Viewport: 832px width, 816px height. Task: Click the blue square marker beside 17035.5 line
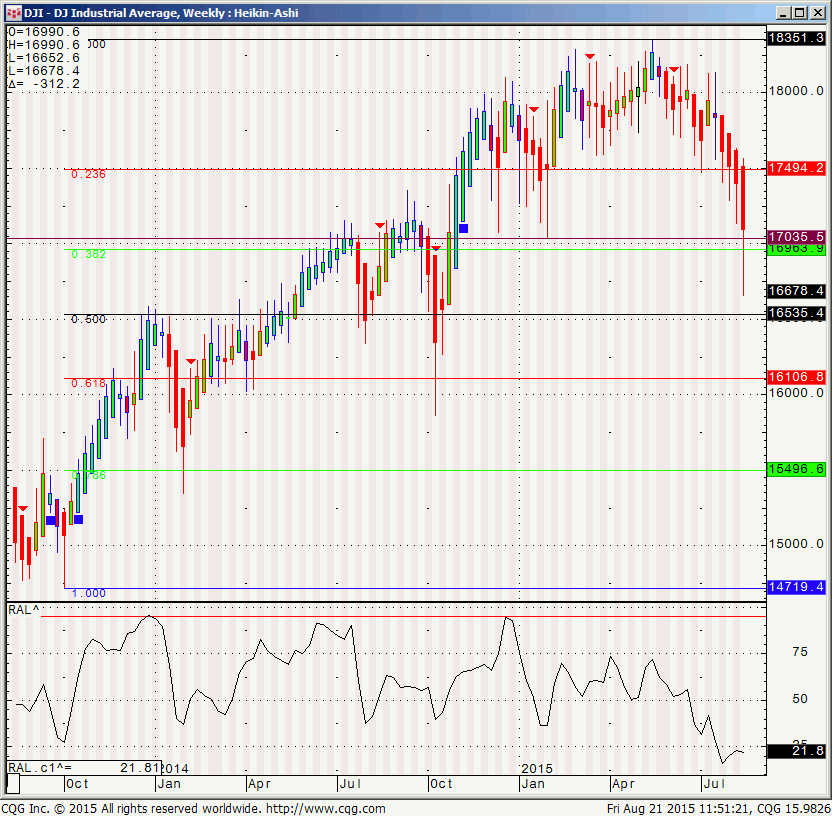coord(463,228)
